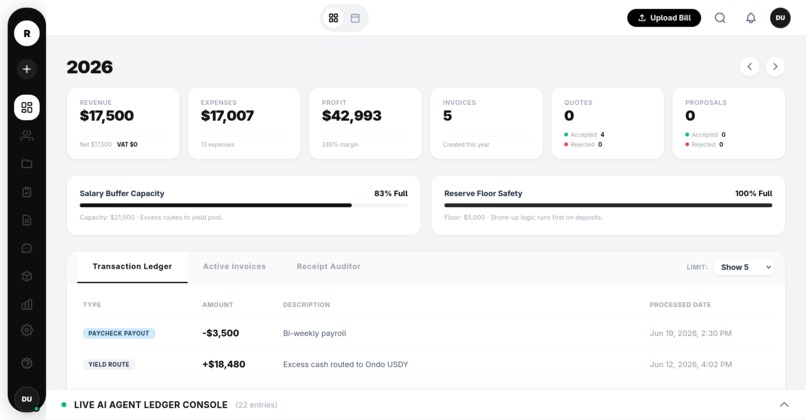Open the box package icon in sidebar
The image size is (806, 420).
(27, 276)
